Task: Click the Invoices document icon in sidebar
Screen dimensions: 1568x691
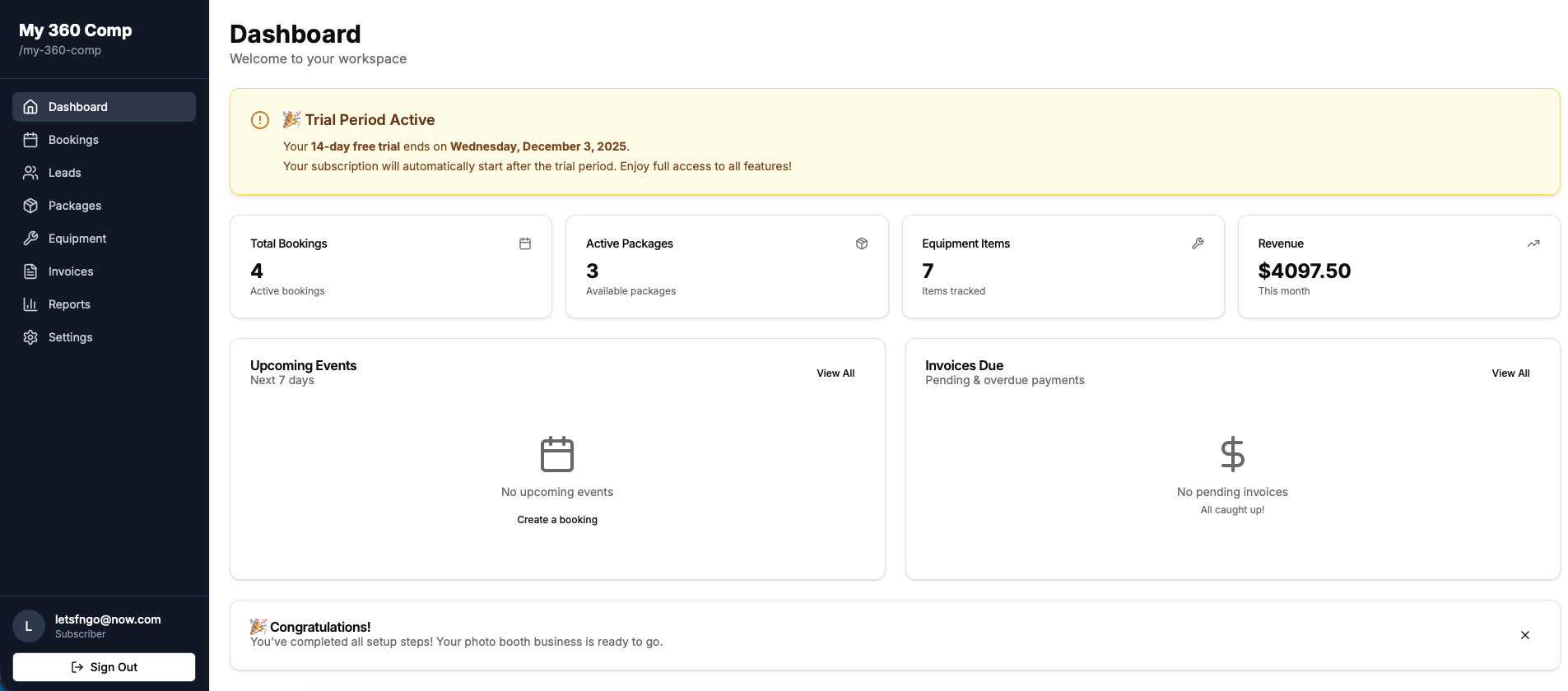Action: click(x=30, y=271)
